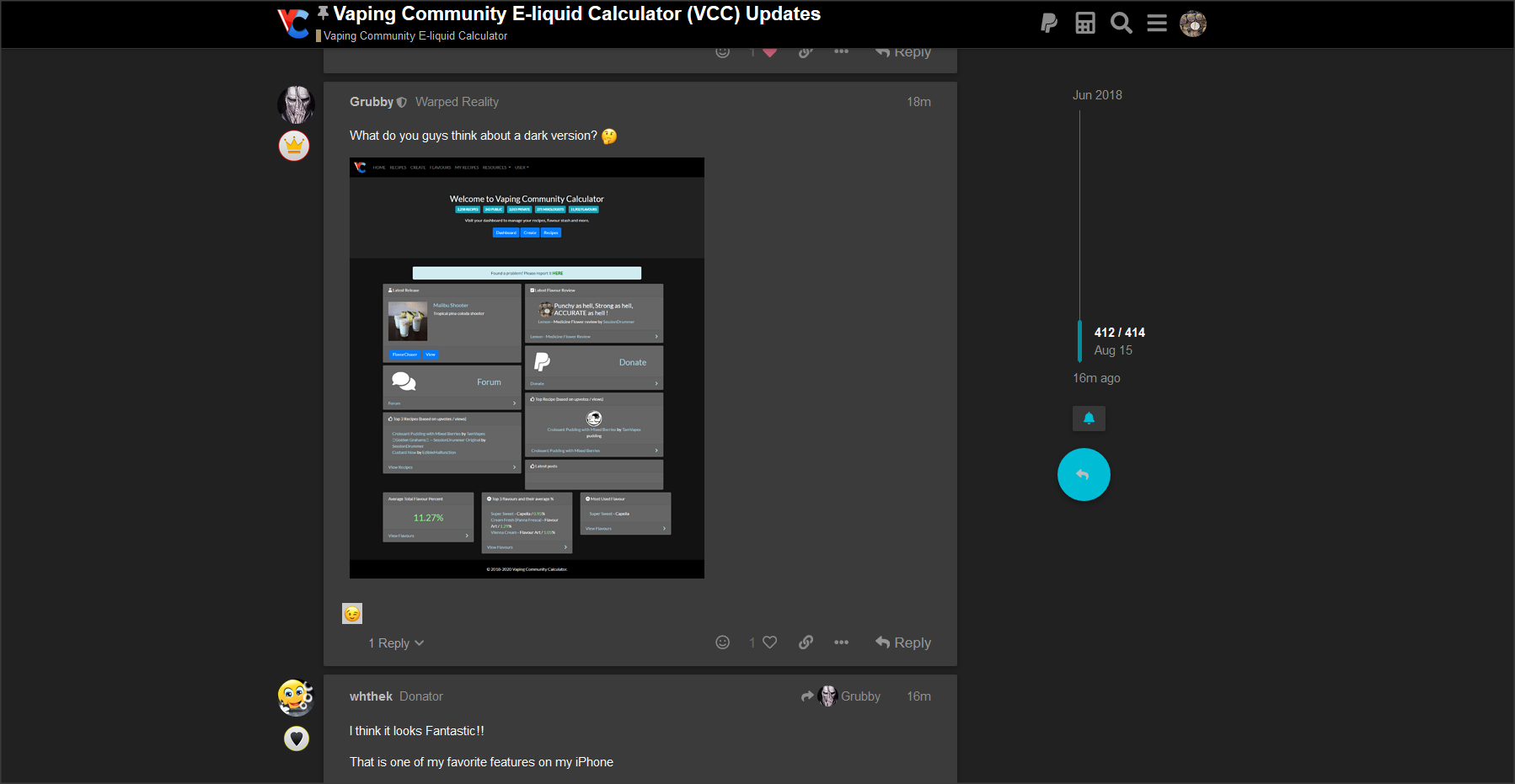Viewport: 1515px width, 784px height.
Task: Show who liked Grubby's post count
Action: pos(752,643)
